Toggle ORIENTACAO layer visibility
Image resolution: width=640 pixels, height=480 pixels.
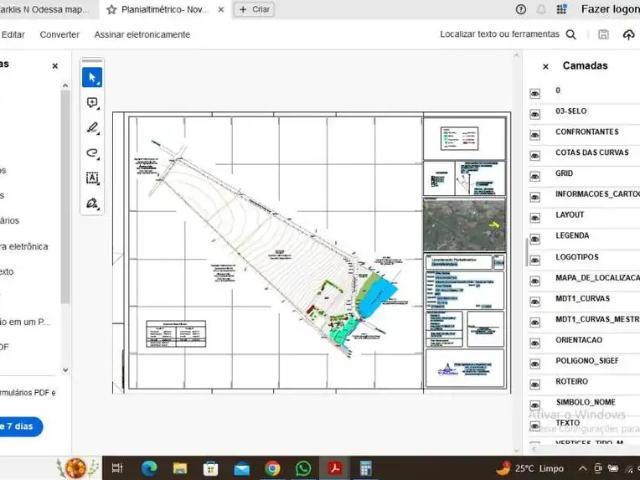tap(535, 343)
